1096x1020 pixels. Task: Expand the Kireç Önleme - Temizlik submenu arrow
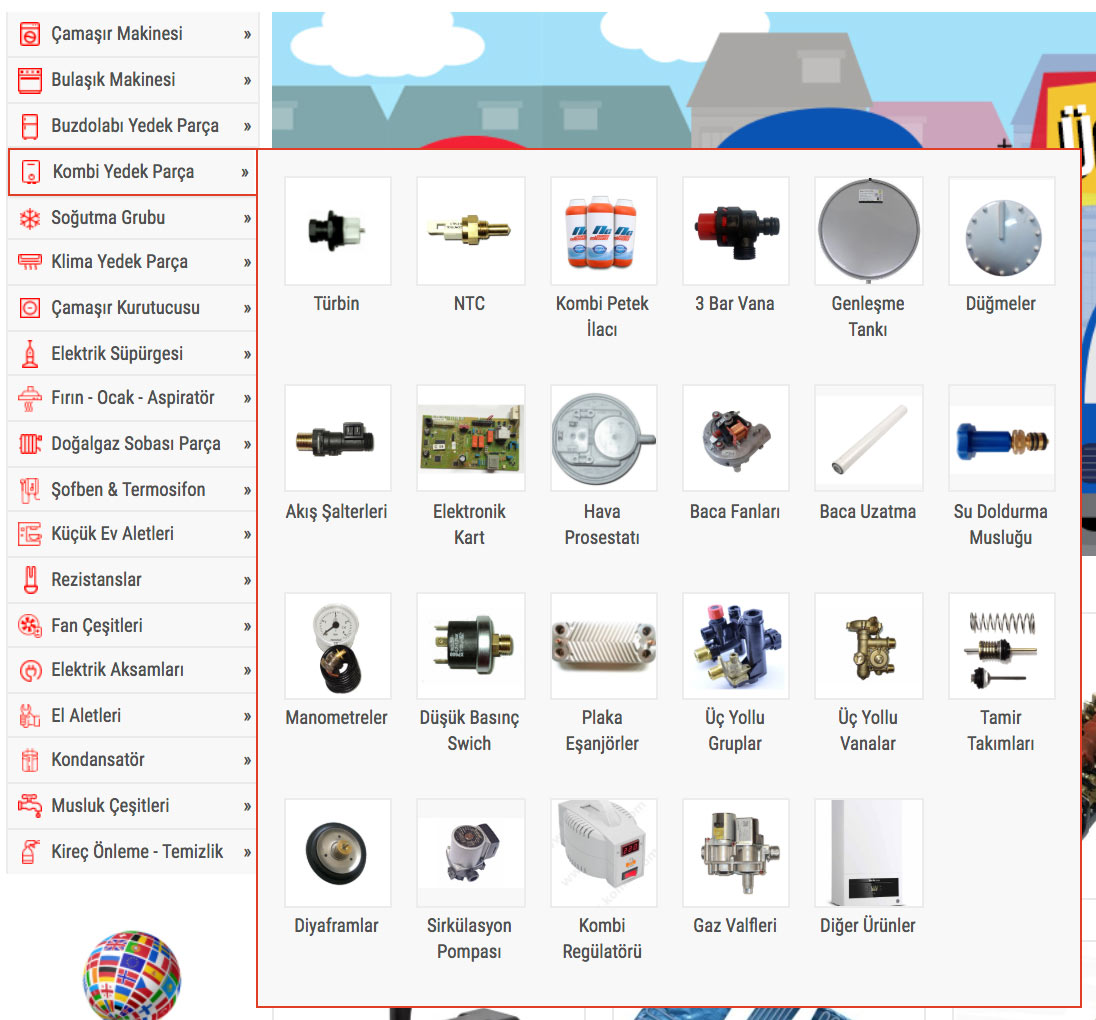(247, 852)
